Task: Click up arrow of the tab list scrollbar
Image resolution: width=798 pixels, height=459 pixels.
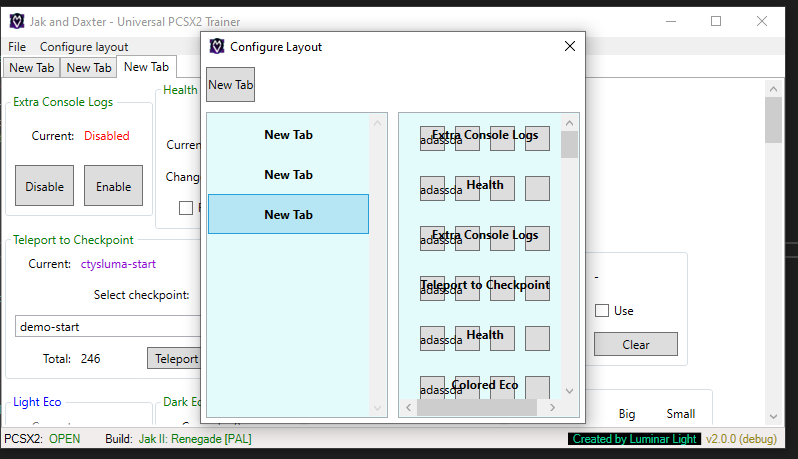Action: pos(377,123)
